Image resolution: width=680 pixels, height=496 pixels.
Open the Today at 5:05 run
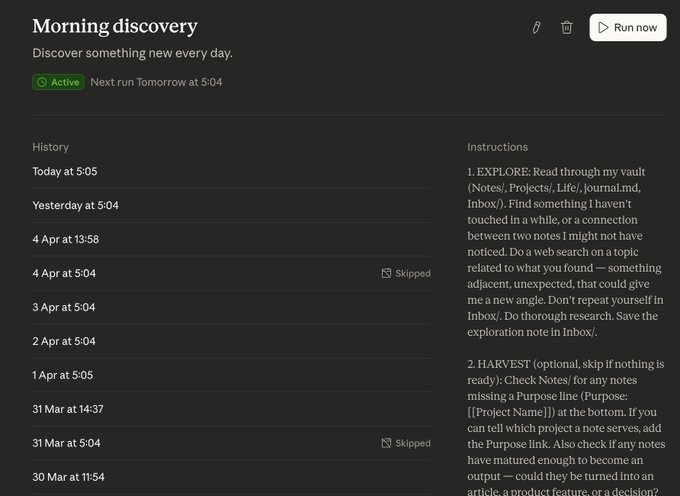coord(232,171)
